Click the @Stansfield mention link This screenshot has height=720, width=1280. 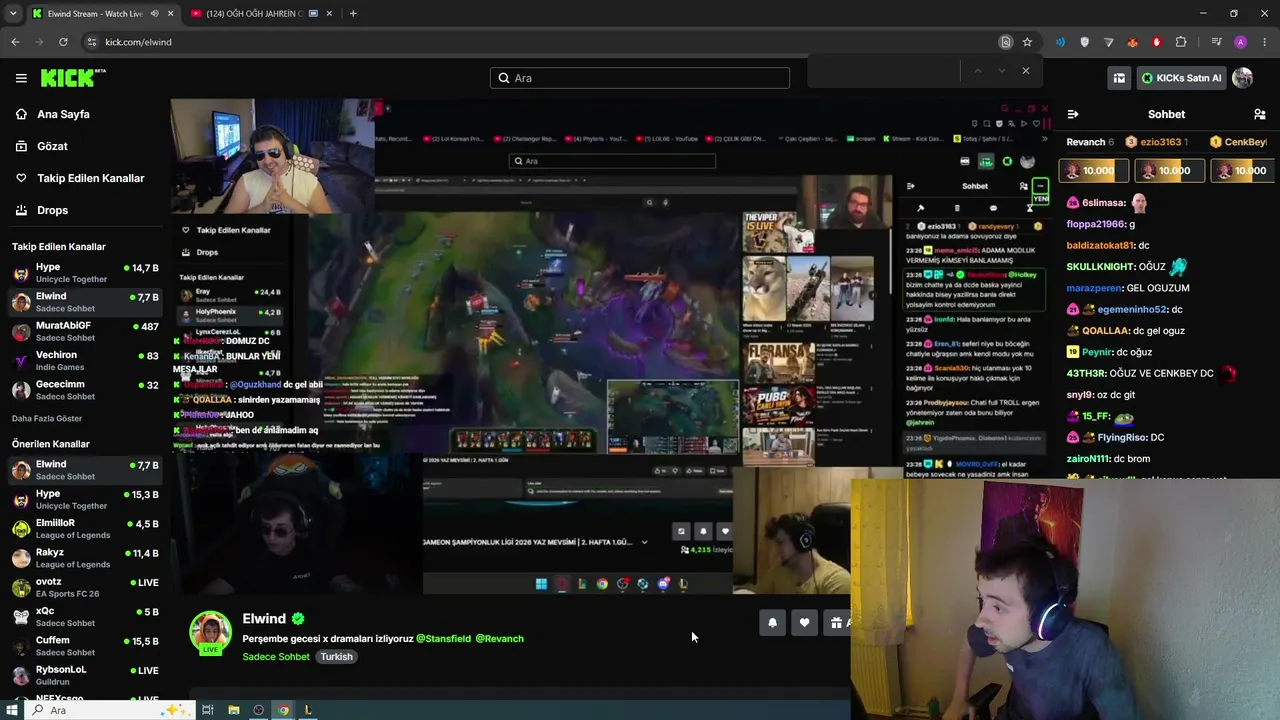tap(443, 638)
